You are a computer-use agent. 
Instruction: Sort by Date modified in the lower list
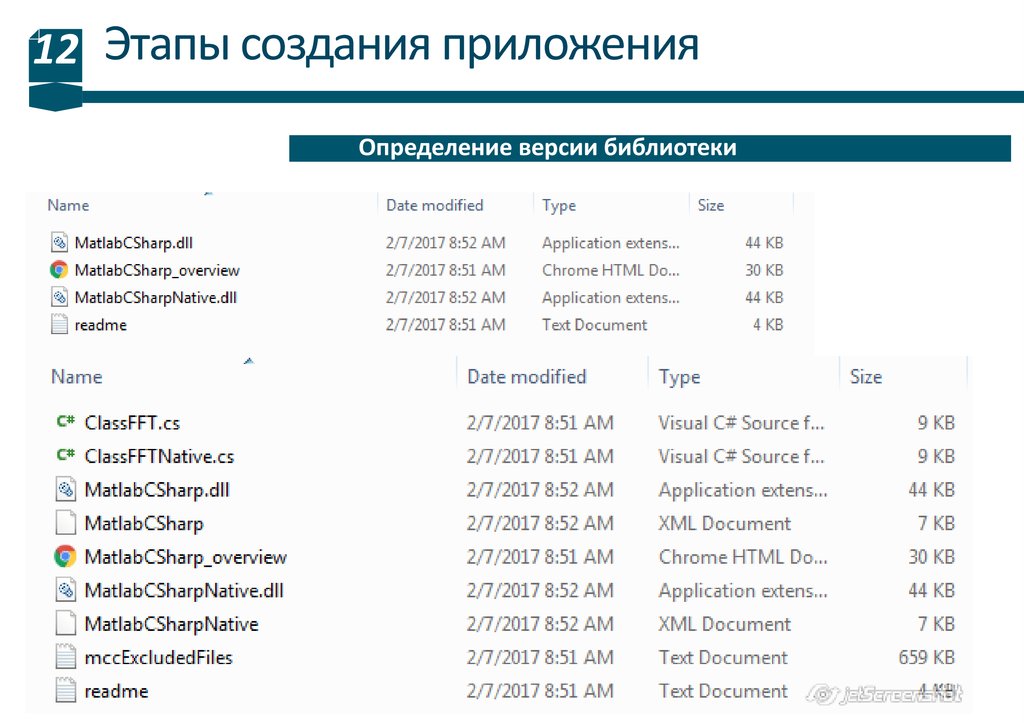coord(526,377)
